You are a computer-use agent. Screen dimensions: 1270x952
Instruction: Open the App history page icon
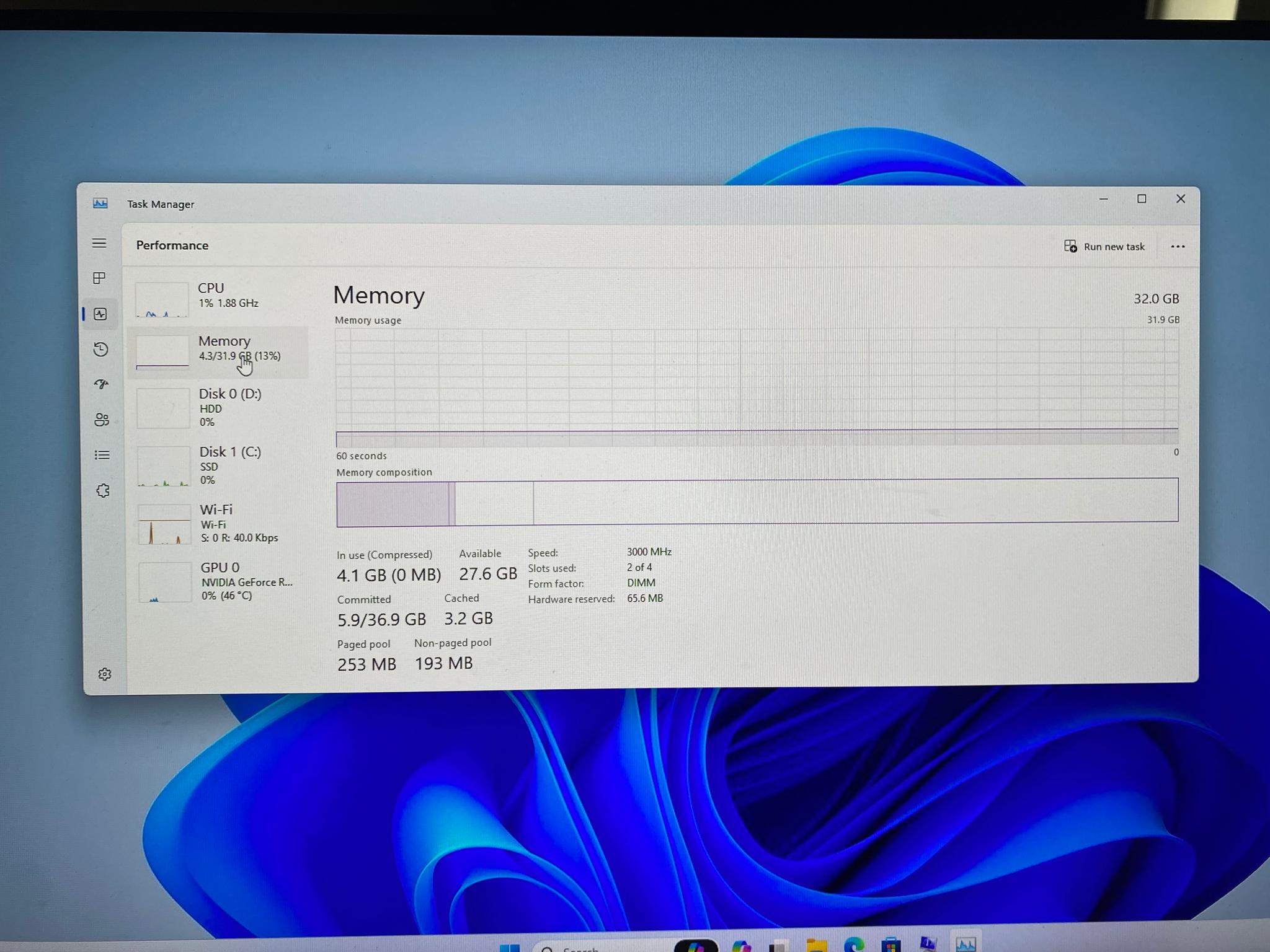[101, 350]
